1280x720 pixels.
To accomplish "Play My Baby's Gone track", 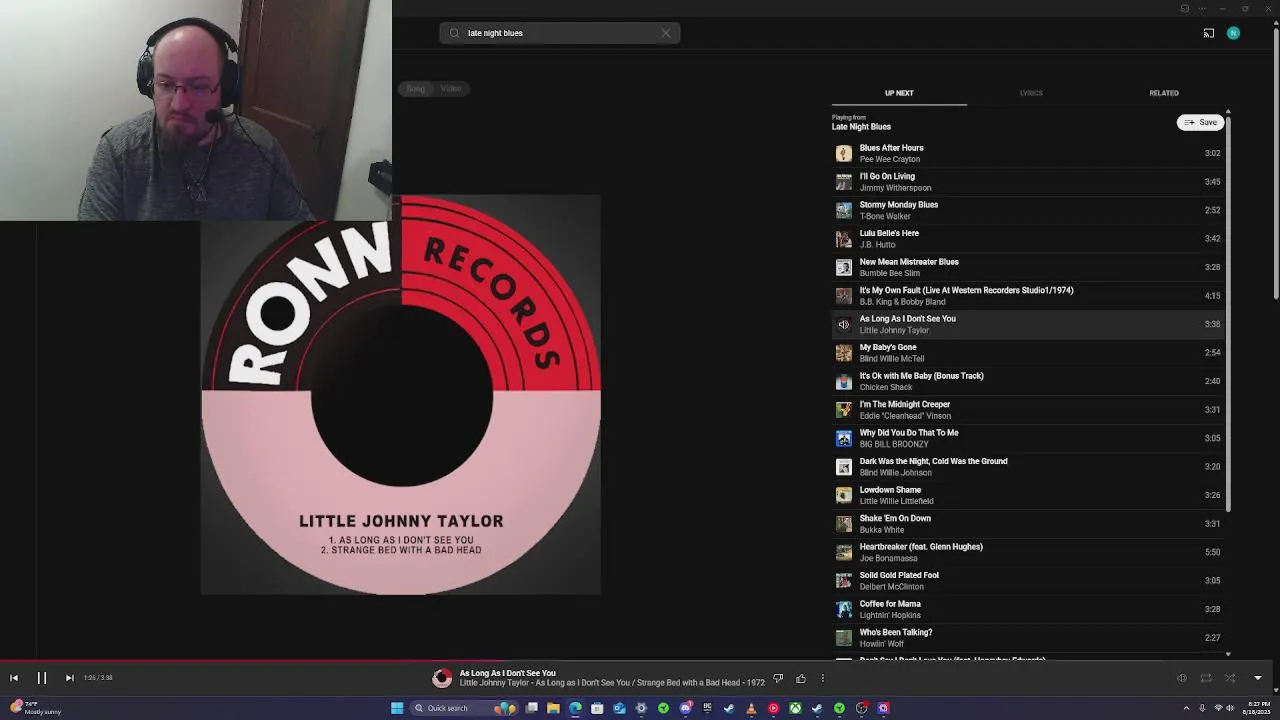I will click(x=1028, y=353).
